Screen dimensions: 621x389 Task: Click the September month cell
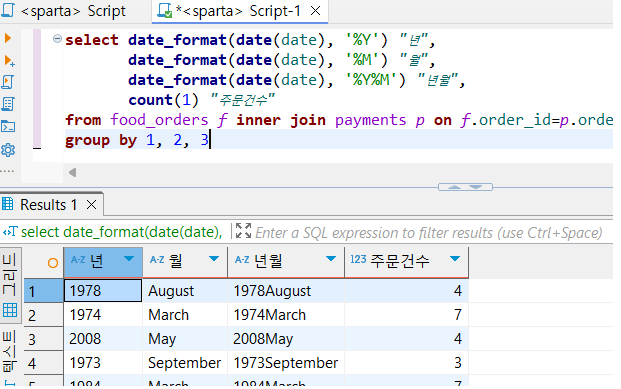coord(185,363)
